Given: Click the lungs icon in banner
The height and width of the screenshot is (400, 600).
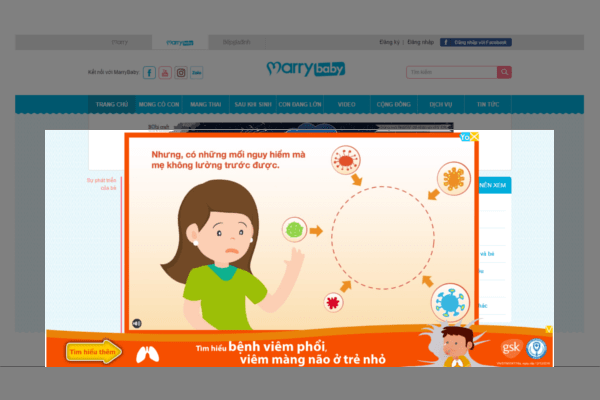Looking at the screenshot, I should pyautogui.click(x=148, y=354).
